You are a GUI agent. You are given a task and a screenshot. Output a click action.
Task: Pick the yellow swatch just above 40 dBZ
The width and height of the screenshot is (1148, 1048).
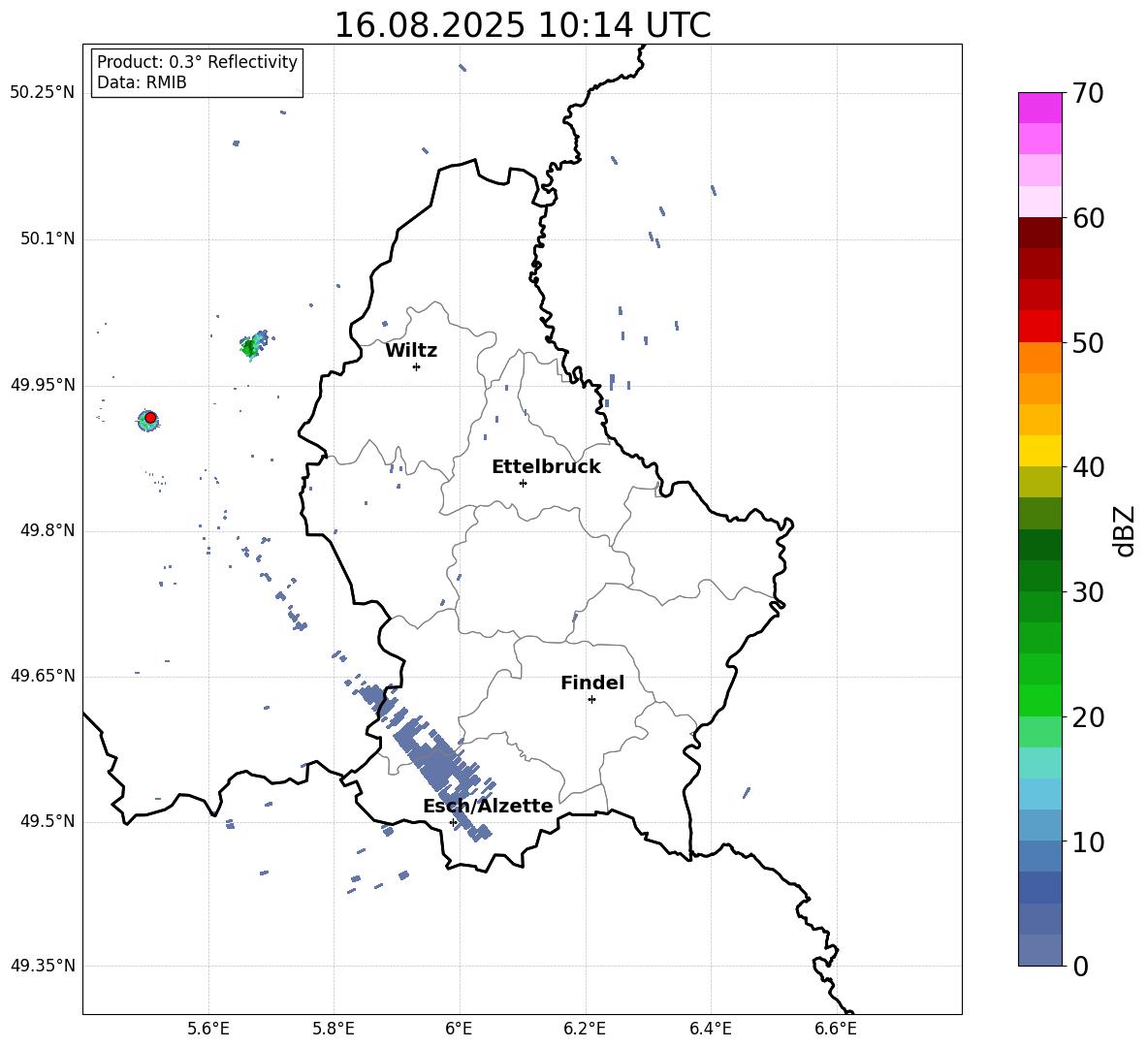coord(1039,451)
